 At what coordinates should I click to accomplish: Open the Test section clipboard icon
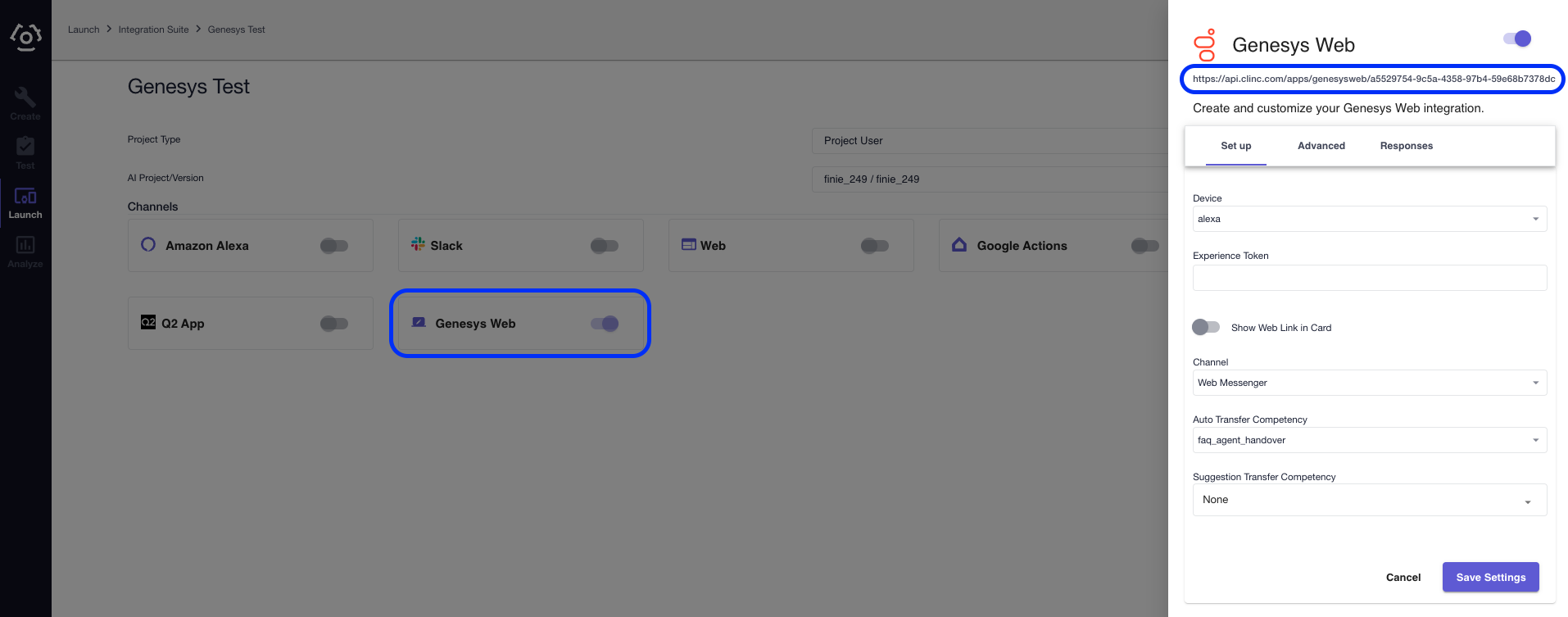(x=25, y=147)
